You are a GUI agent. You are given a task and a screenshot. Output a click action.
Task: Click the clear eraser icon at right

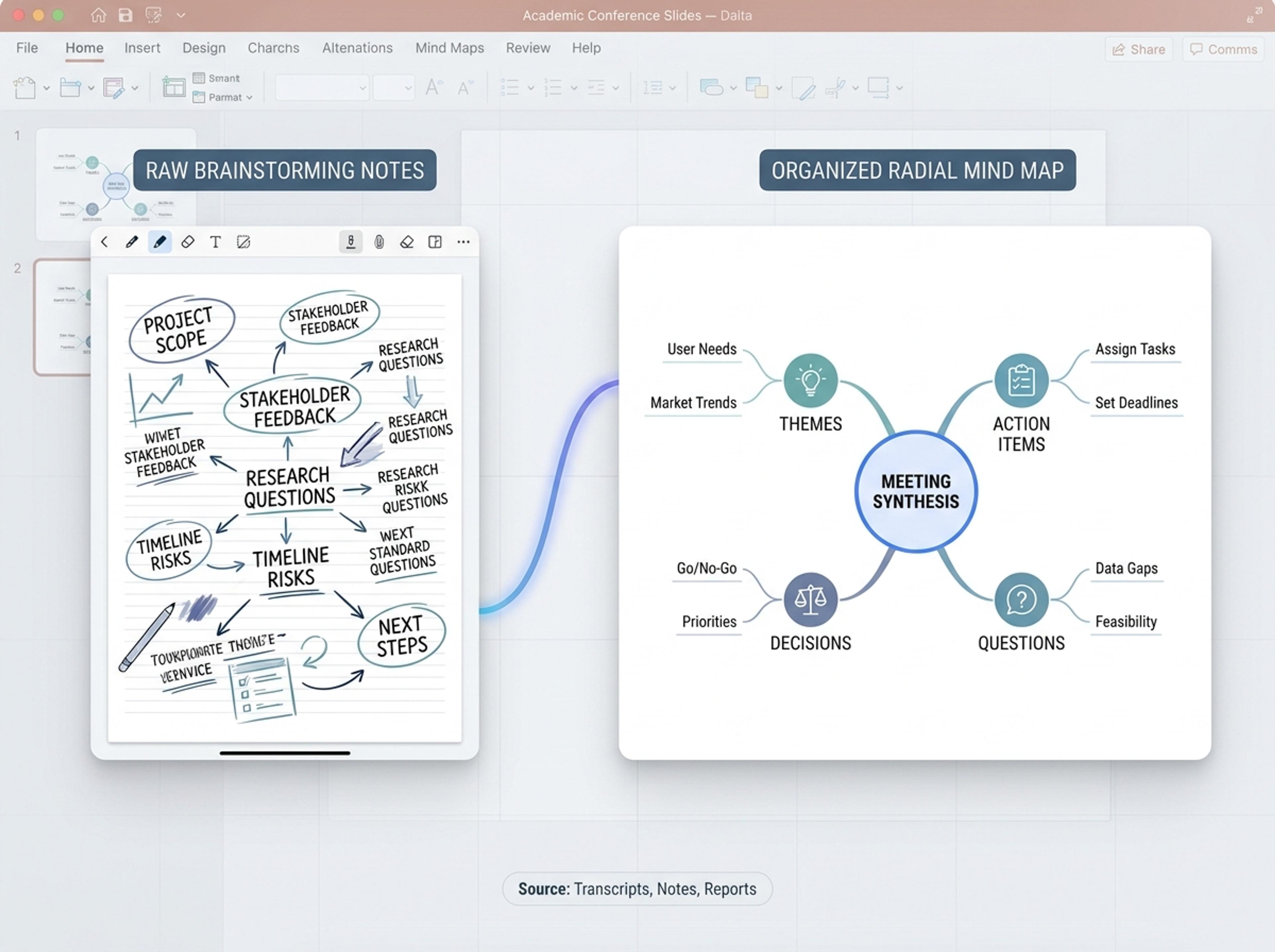[x=407, y=242]
